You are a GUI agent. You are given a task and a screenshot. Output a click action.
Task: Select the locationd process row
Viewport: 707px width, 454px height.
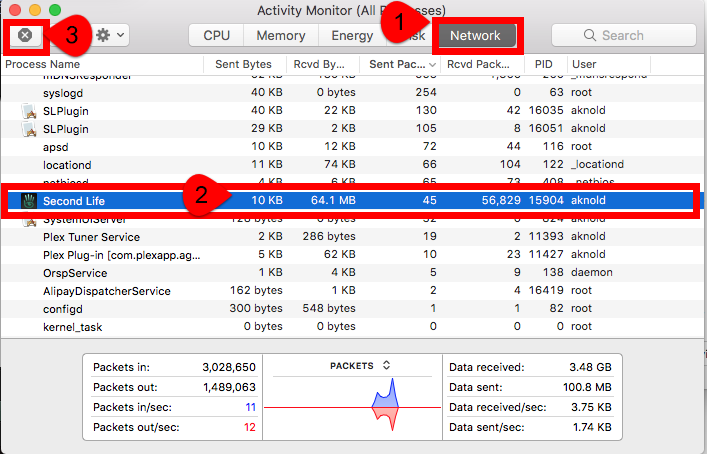click(x=352, y=165)
